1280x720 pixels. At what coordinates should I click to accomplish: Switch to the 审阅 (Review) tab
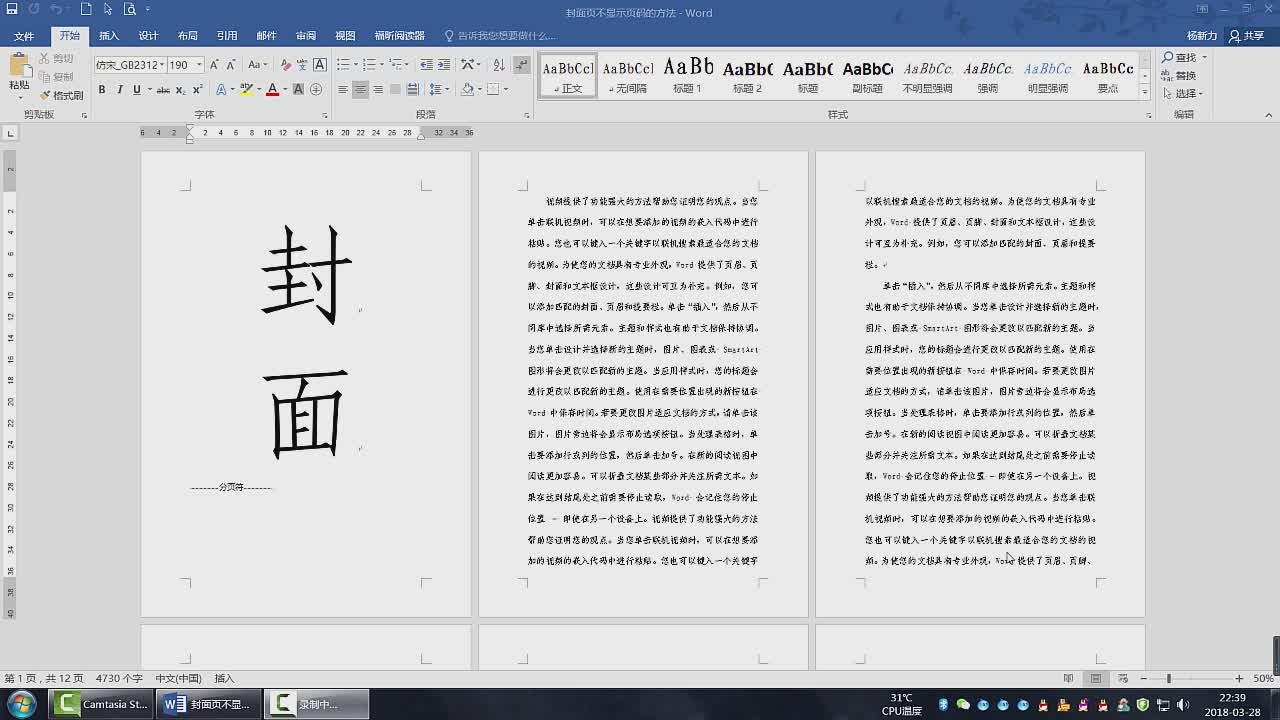click(x=306, y=36)
